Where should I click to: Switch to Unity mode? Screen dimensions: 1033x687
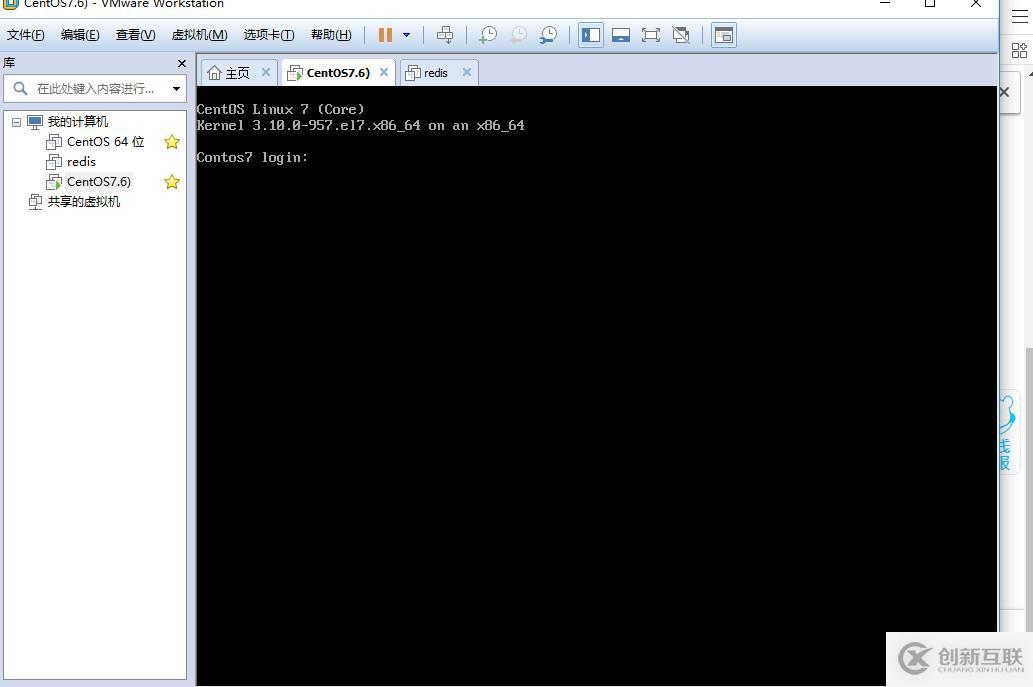[681, 35]
